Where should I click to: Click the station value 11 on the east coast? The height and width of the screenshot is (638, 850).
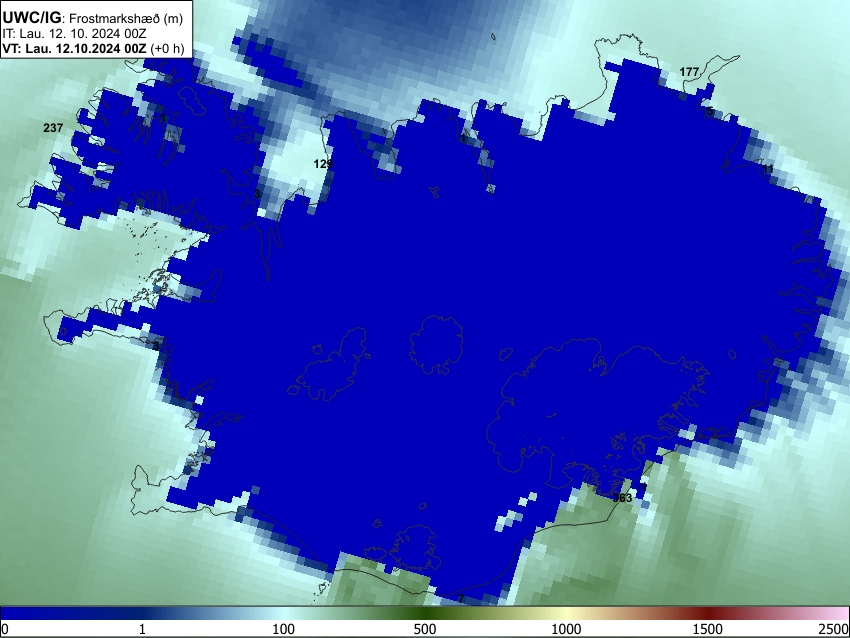click(x=768, y=169)
